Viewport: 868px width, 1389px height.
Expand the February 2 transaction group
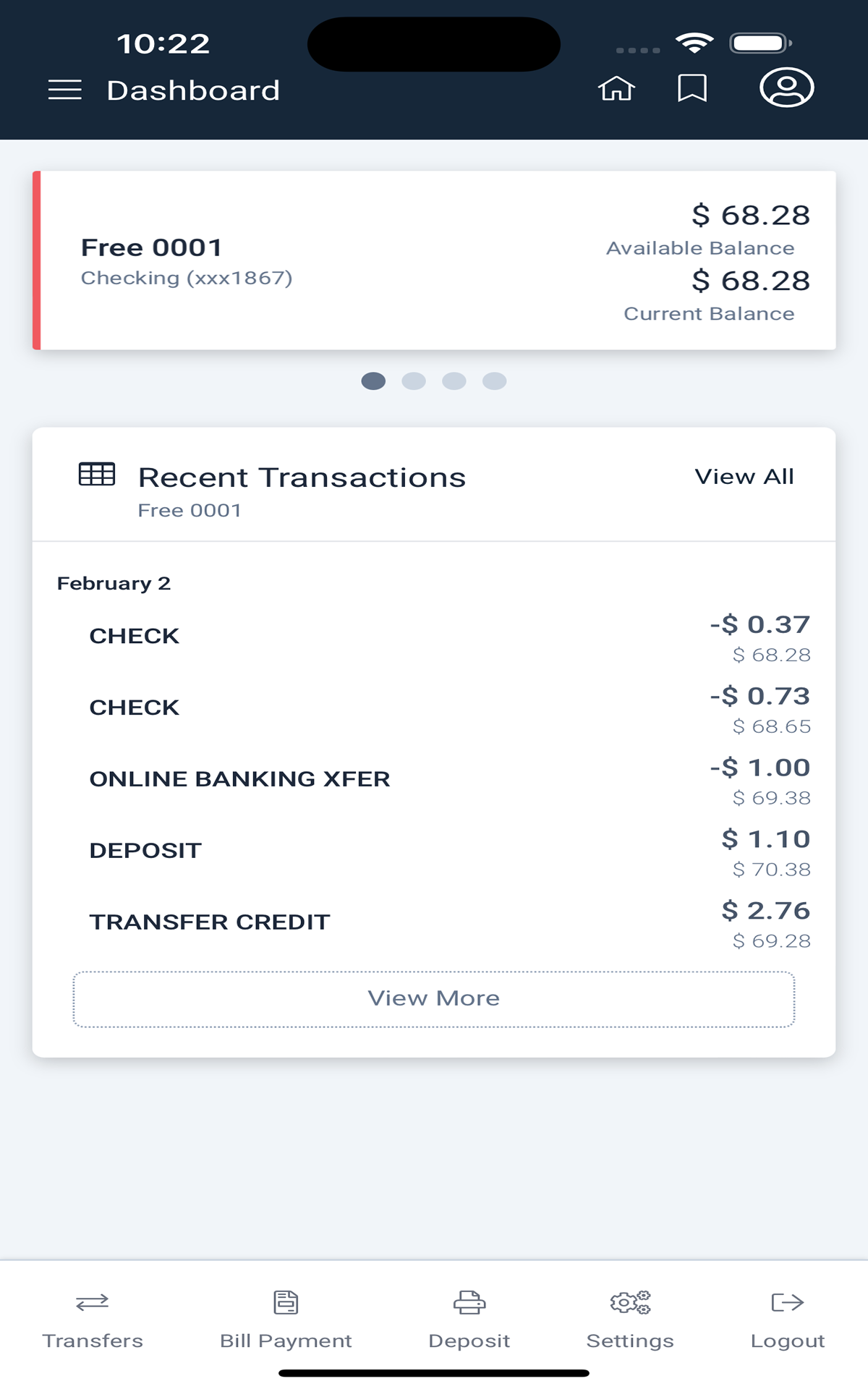pos(114,582)
